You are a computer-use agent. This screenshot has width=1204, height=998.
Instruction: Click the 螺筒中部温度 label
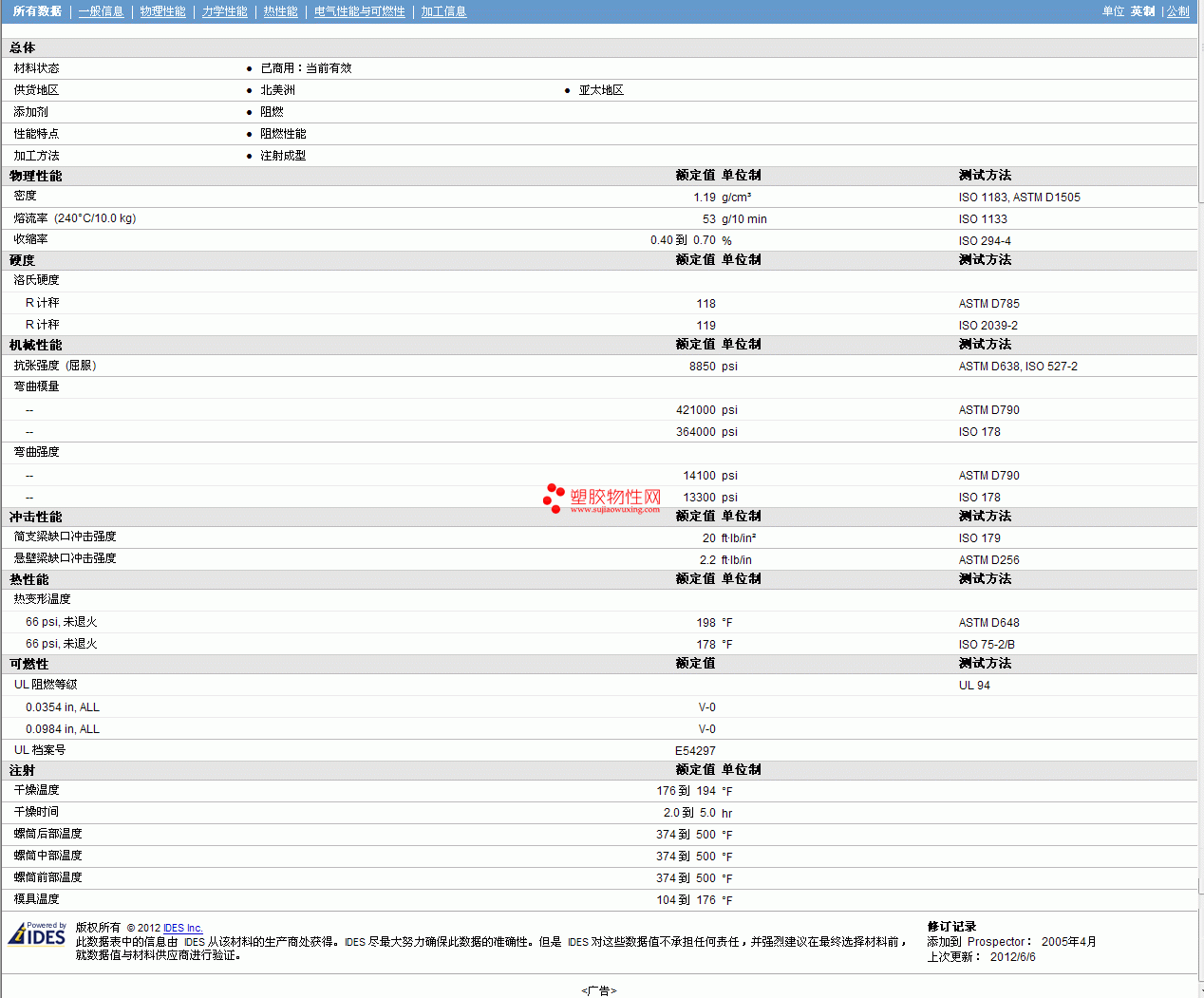tap(48, 856)
